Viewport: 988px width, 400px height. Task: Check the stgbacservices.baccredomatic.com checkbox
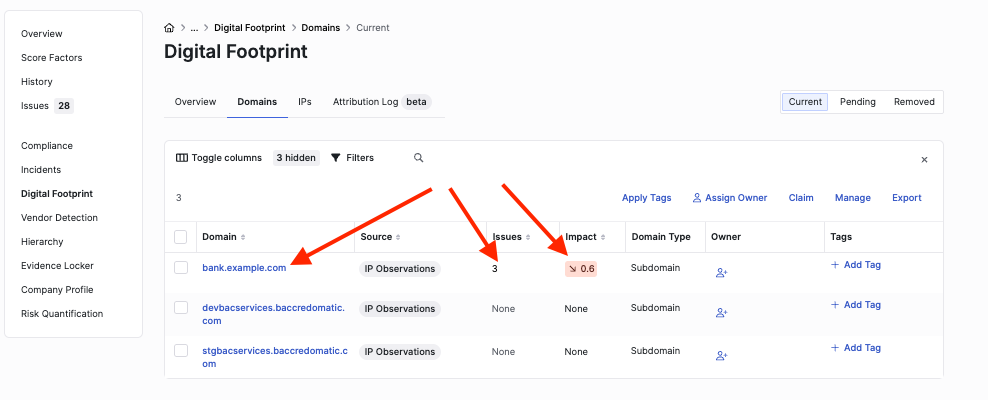click(x=181, y=350)
